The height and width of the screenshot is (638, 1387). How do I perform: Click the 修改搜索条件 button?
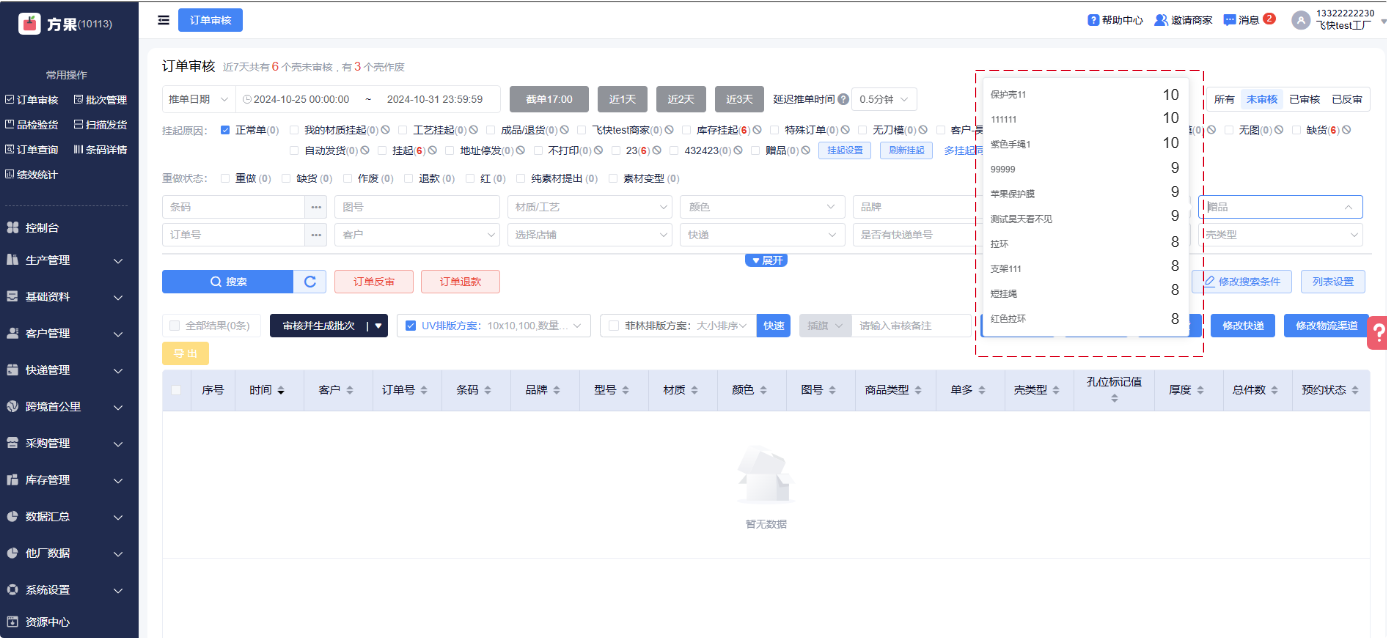click(x=1242, y=282)
